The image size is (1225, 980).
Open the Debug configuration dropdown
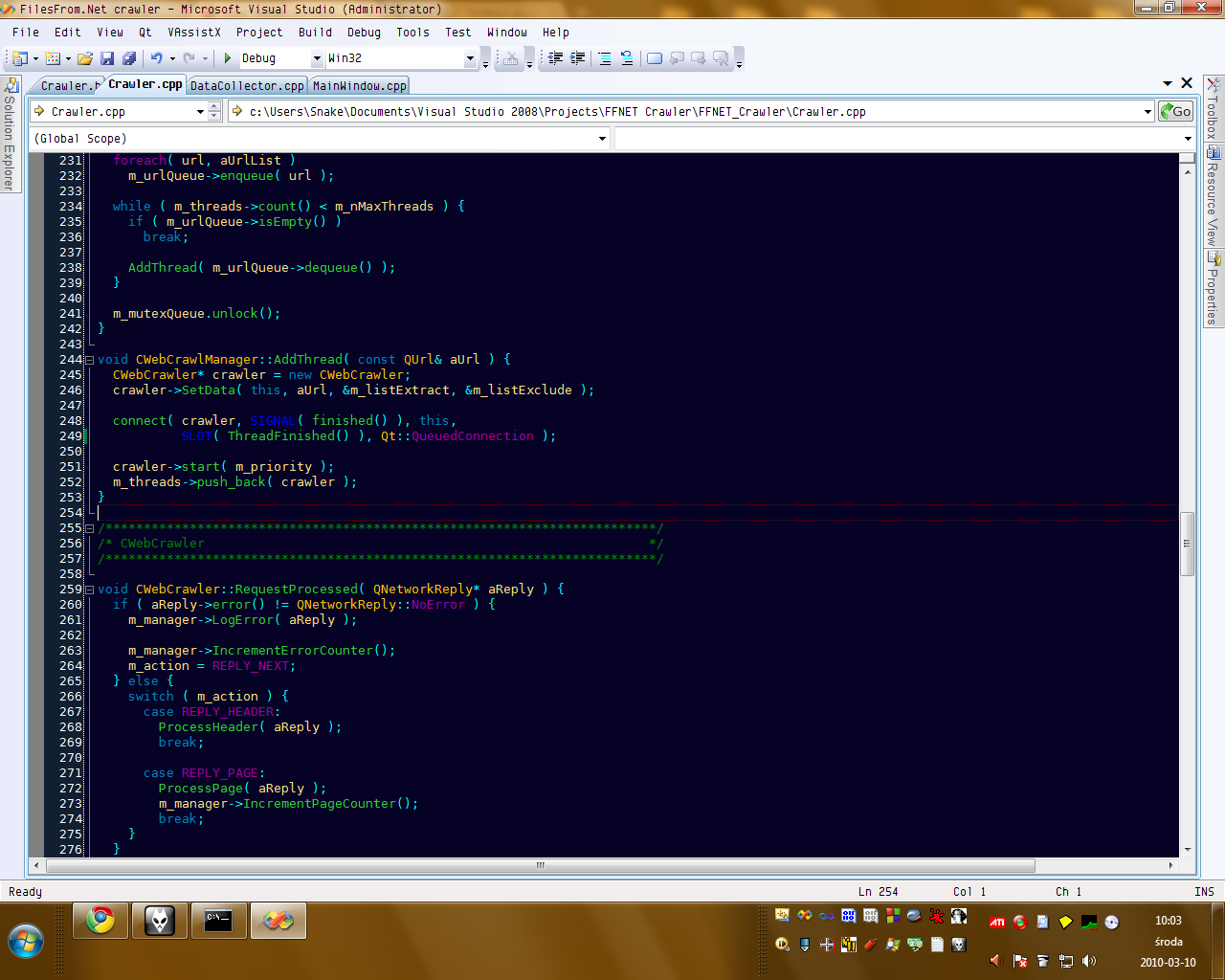point(317,58)
